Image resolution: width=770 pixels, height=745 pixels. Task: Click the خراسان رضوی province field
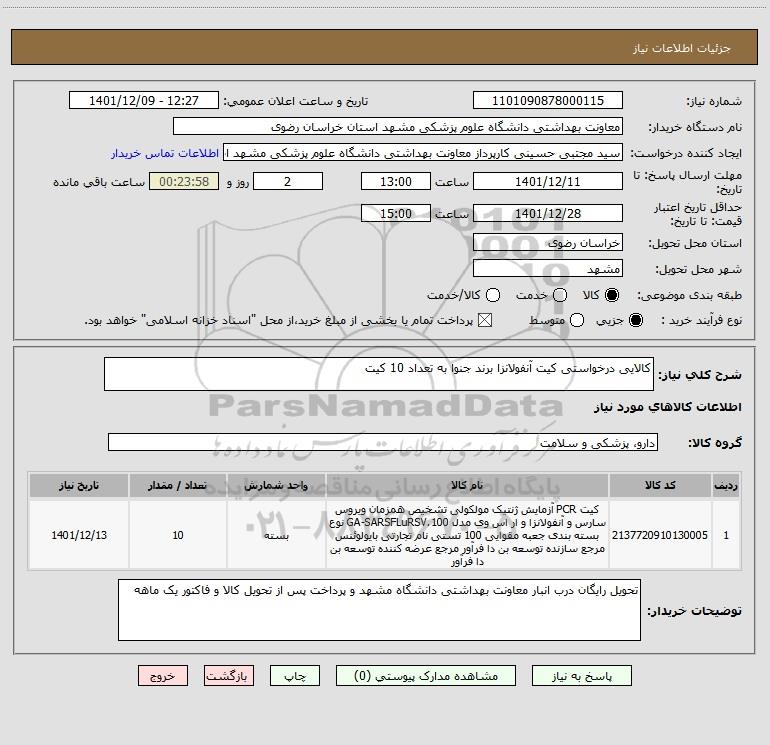click(x=548, y=242)
